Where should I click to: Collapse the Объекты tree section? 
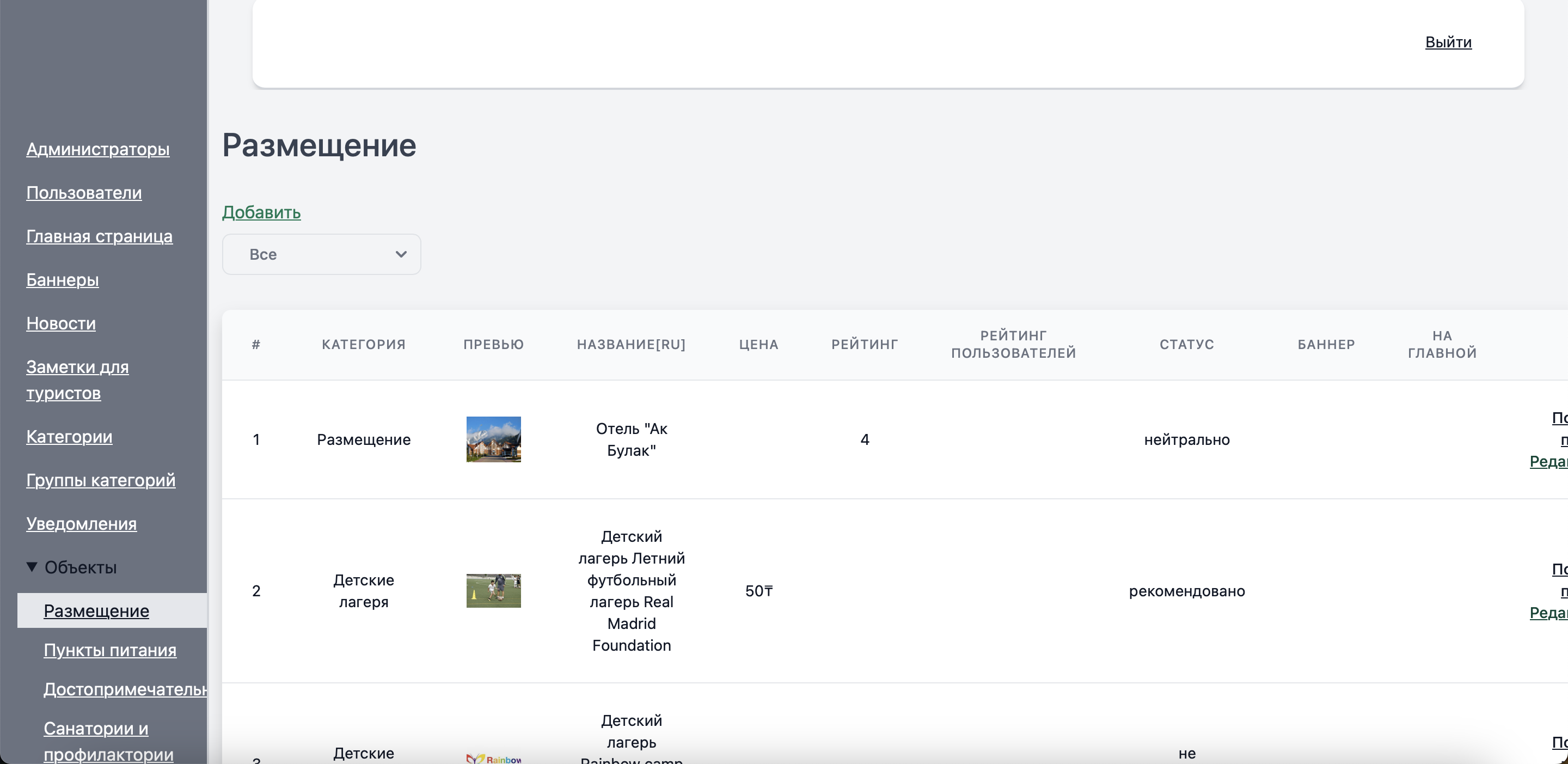tap(72, 567)
